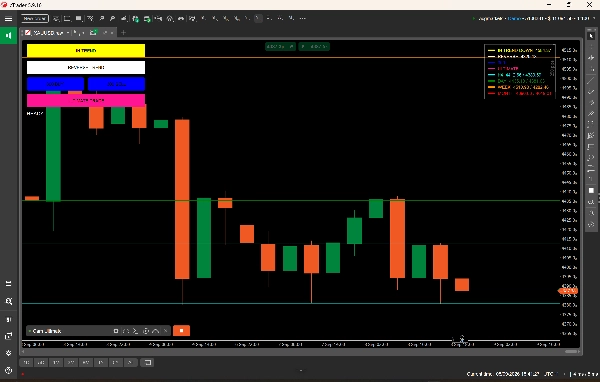Open the toolbar overflow three-dots menu
The width and height of the screenshot is (600, 382).
(x=303, y=18)
